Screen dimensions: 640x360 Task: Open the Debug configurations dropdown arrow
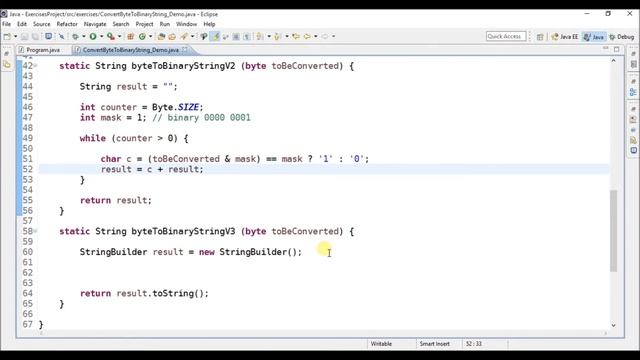pos(84,36)
